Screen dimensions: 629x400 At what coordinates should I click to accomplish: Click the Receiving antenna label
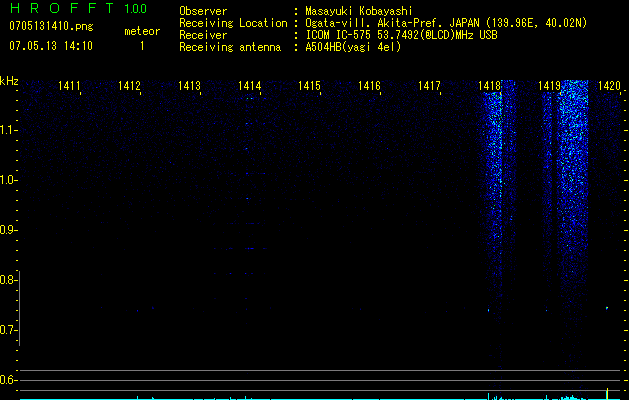pyautogui.click(x=230, y=47)
